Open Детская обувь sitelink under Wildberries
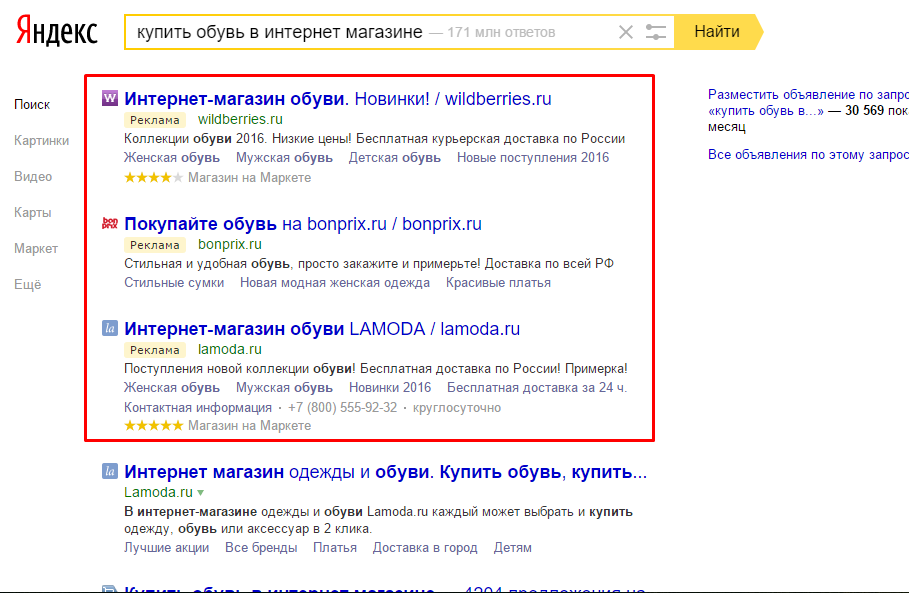This screenshot has height=593, width=909. [394, 158]
